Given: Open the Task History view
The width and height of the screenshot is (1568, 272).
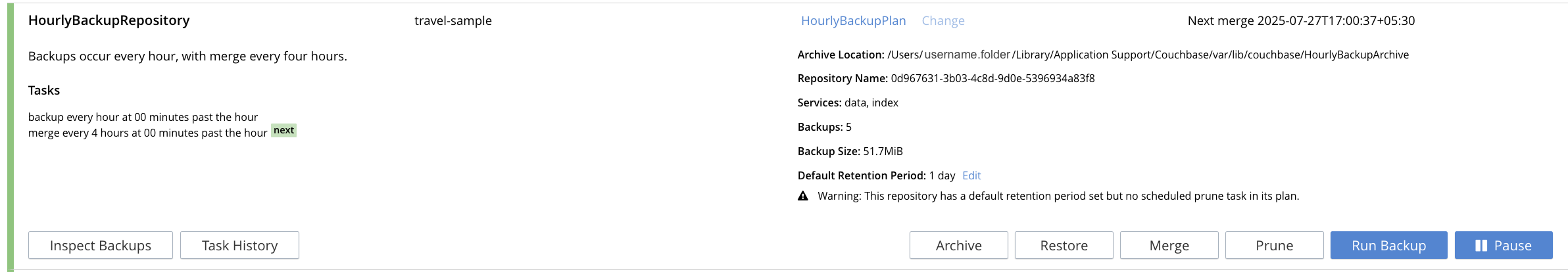Looking at the screenshot, I should pos(239,246).
